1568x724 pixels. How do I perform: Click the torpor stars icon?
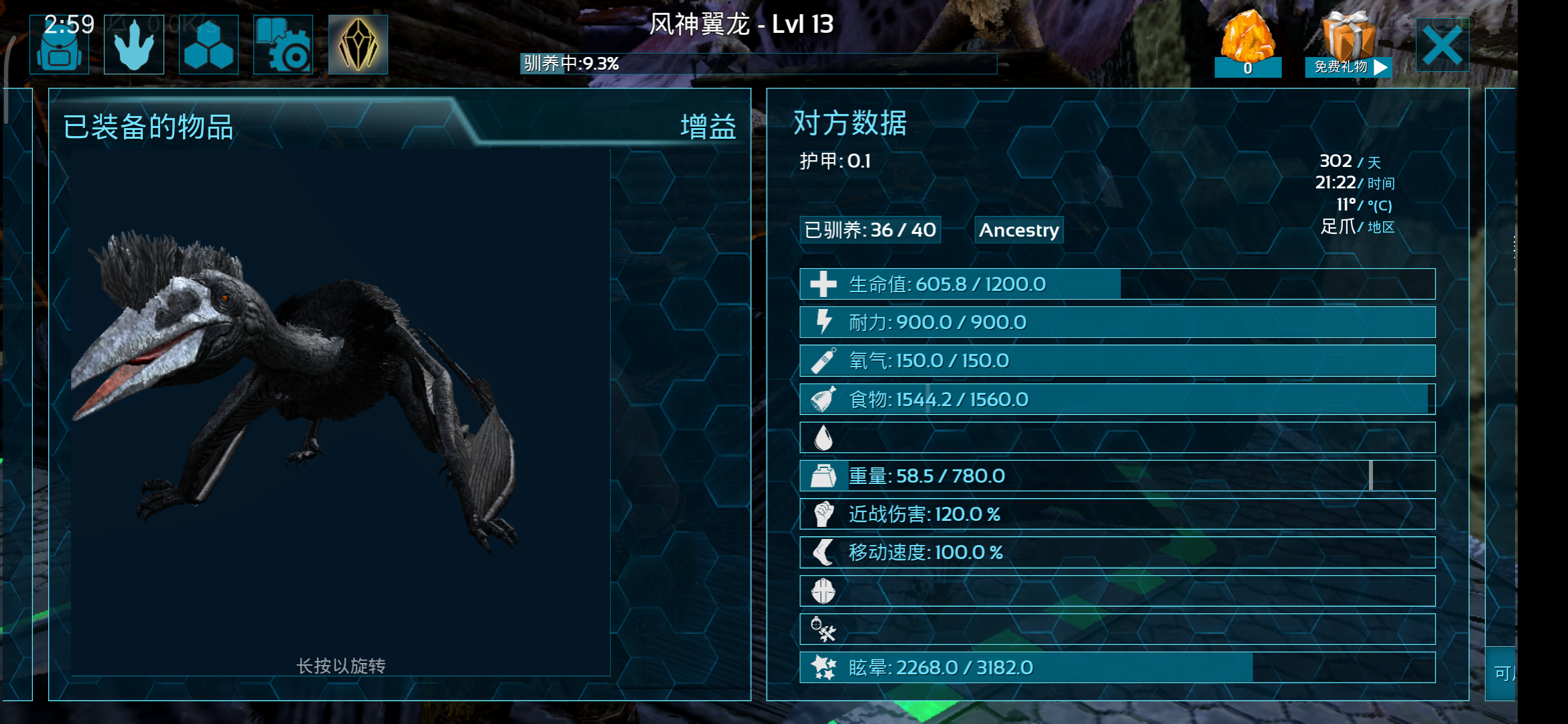824,668
